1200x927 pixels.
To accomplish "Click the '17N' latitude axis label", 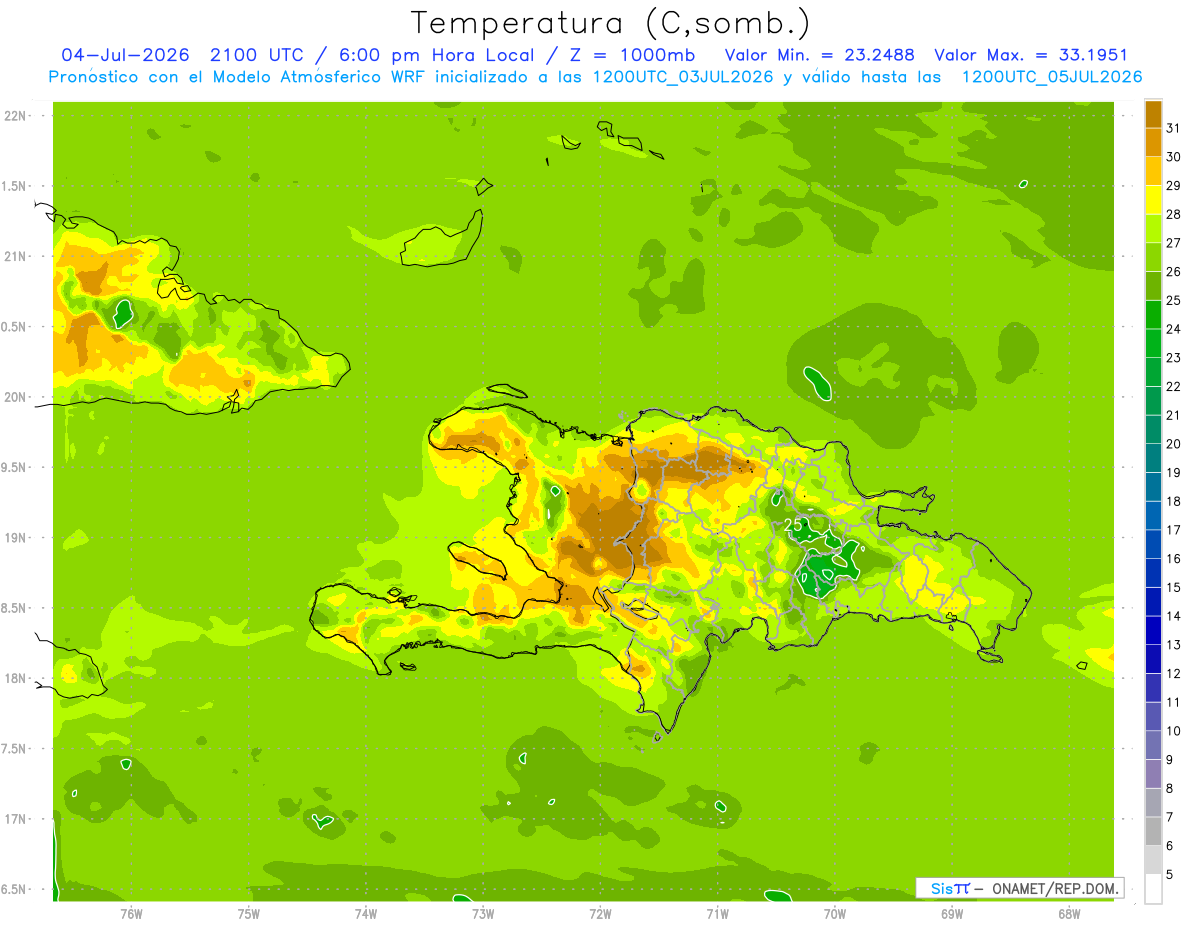I will tap(16, 819).
